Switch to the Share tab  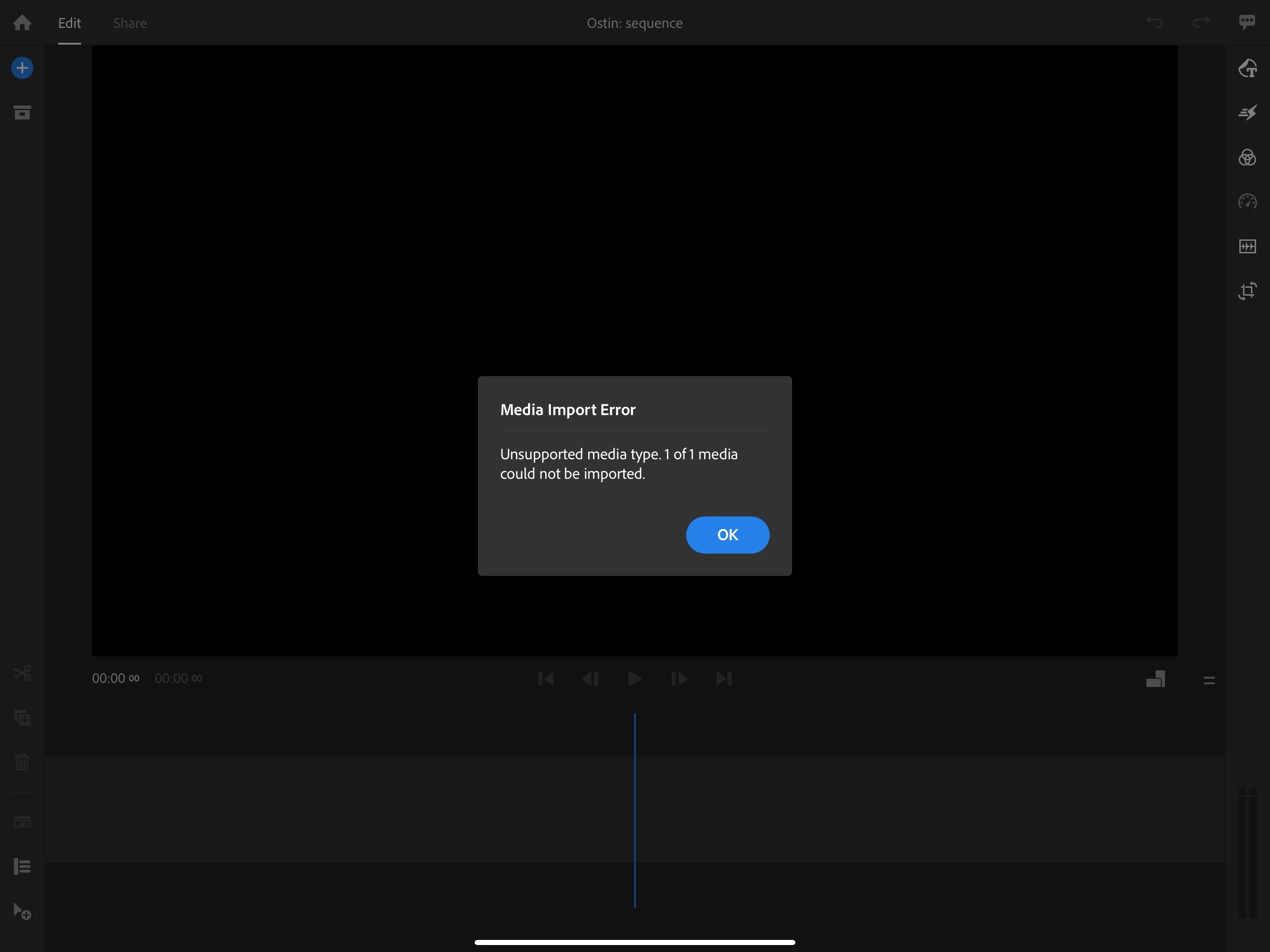[130, 23]
